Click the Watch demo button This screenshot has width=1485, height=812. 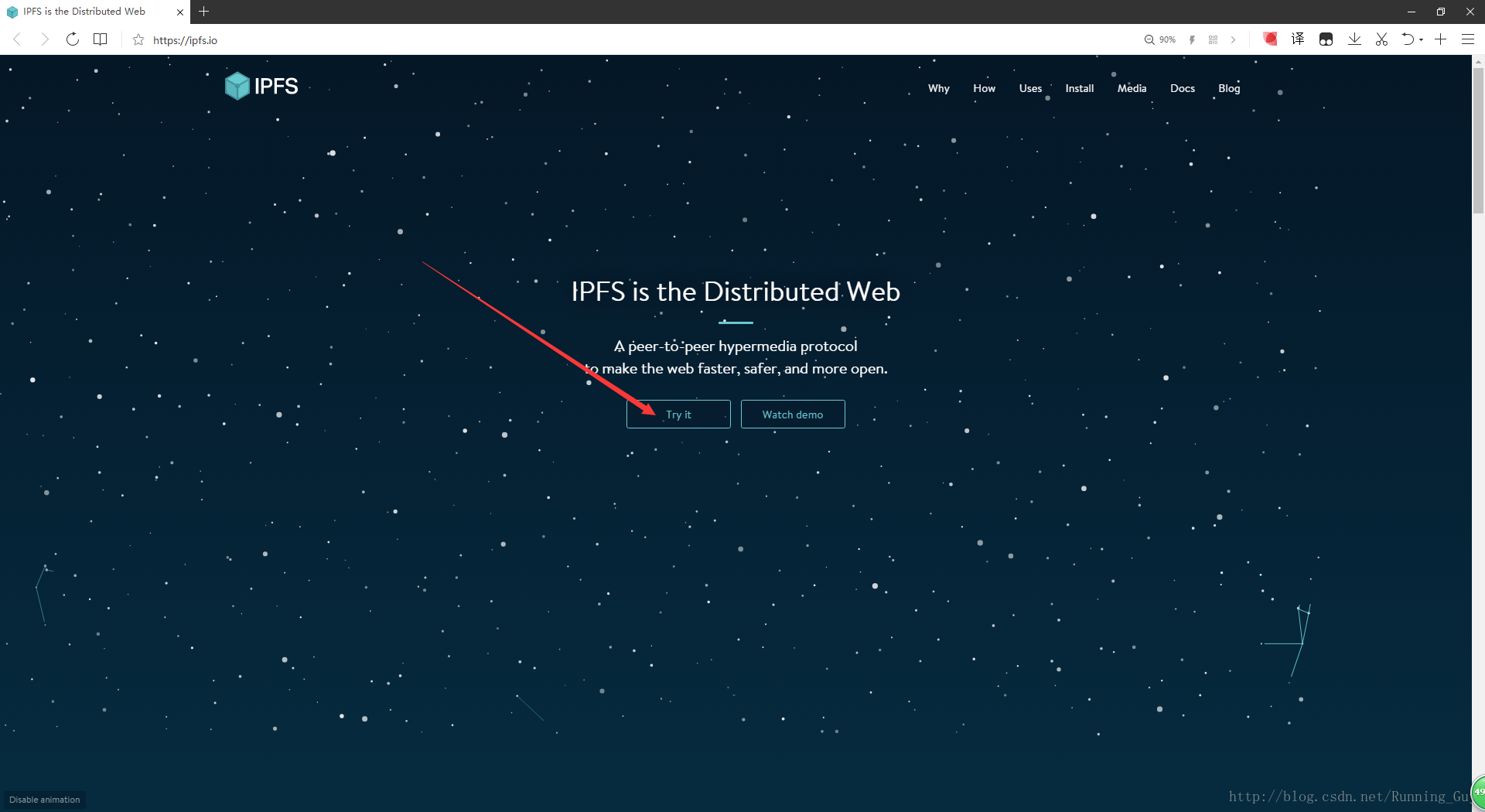(793, 415)
